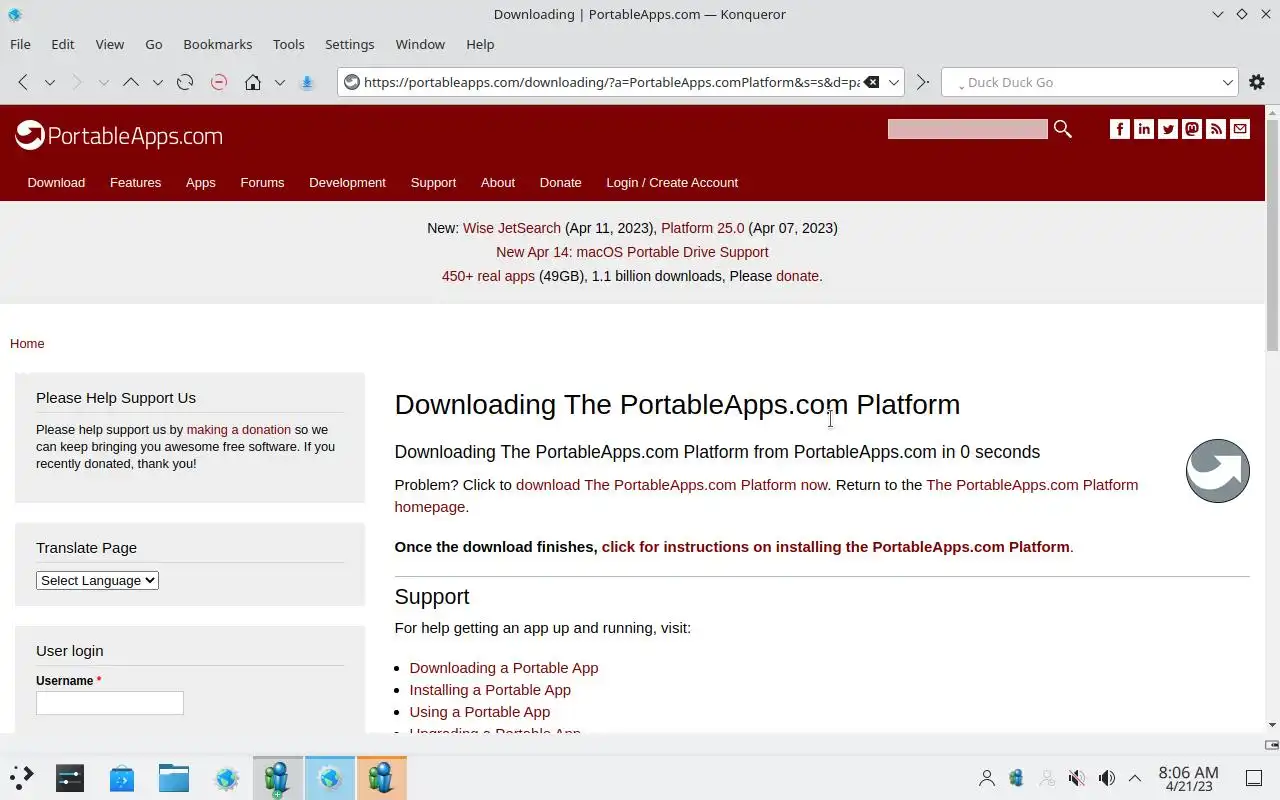Reload the page with the refresh icon
1280x800 pixels.
point(184,82)
